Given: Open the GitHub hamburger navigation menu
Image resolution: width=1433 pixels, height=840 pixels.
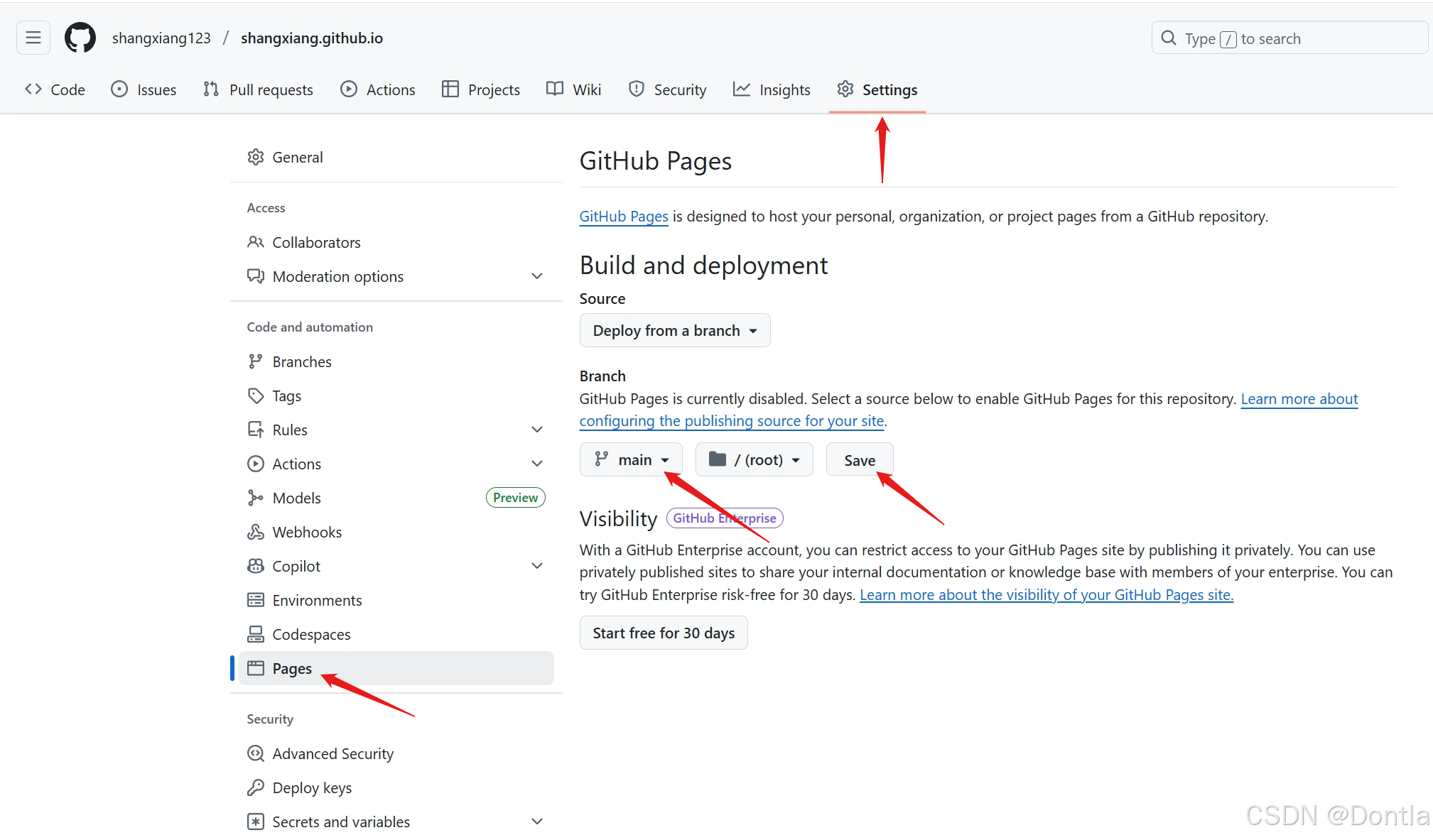Looking at the screenshot, I should click(33, 38).
